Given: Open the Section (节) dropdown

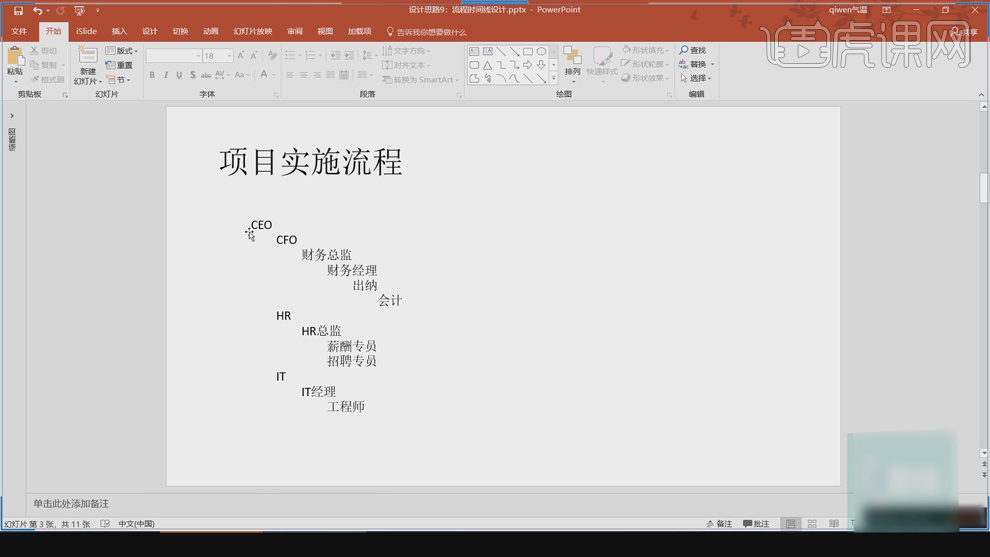Looking at the screenshot, I should (x=118, y=80).
